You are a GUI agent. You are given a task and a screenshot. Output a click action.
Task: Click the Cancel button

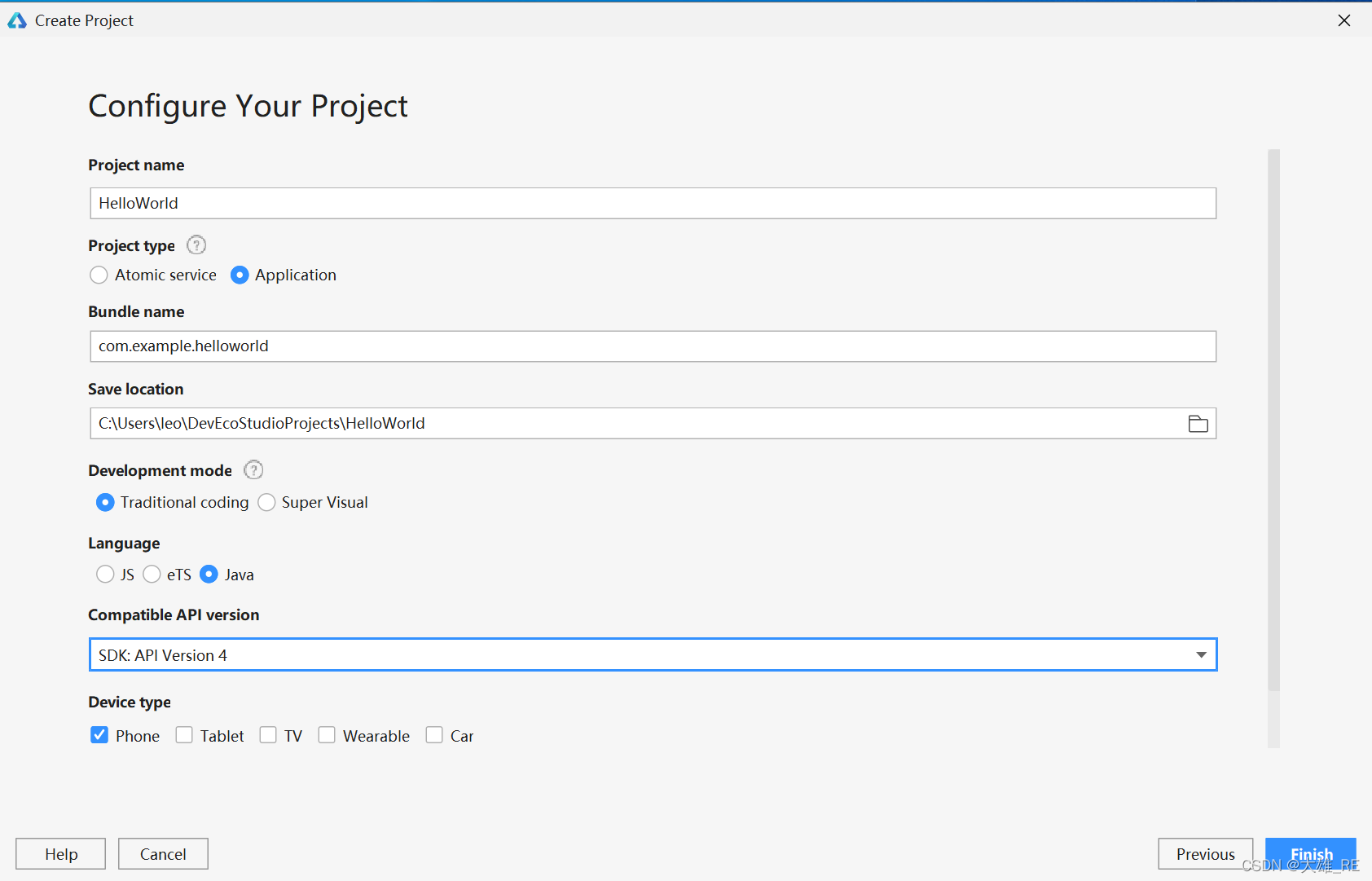(163, 853)
